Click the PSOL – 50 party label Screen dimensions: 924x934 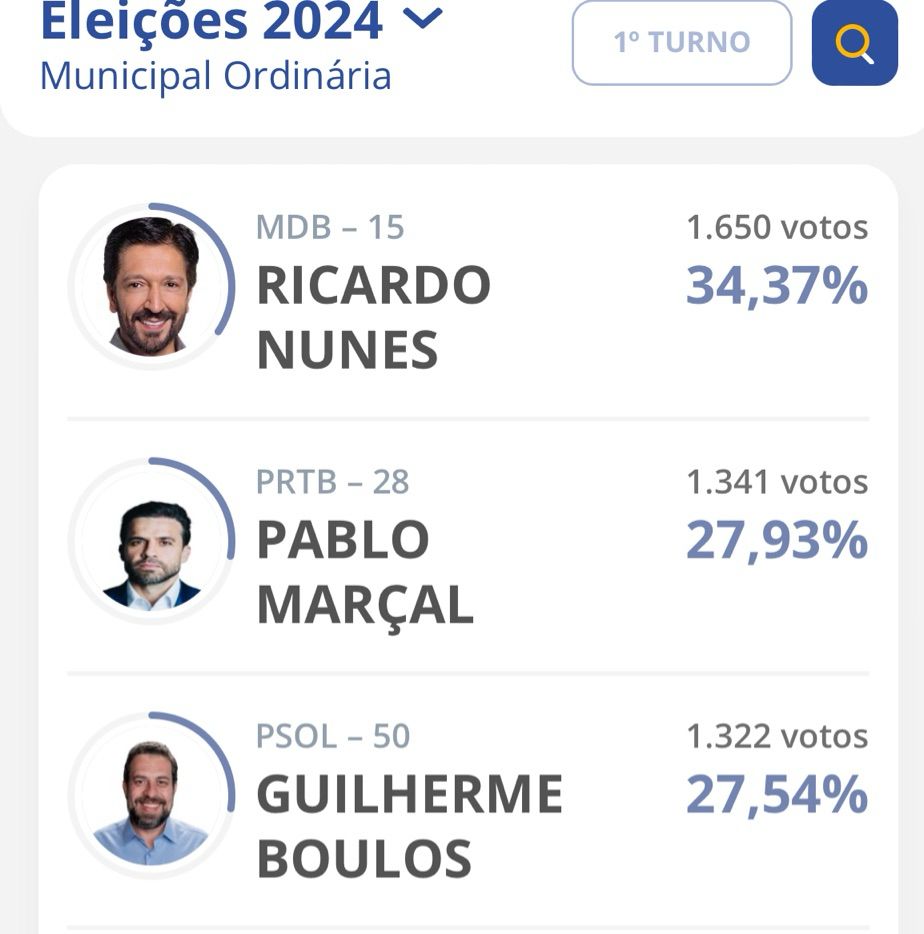[333, 737]
